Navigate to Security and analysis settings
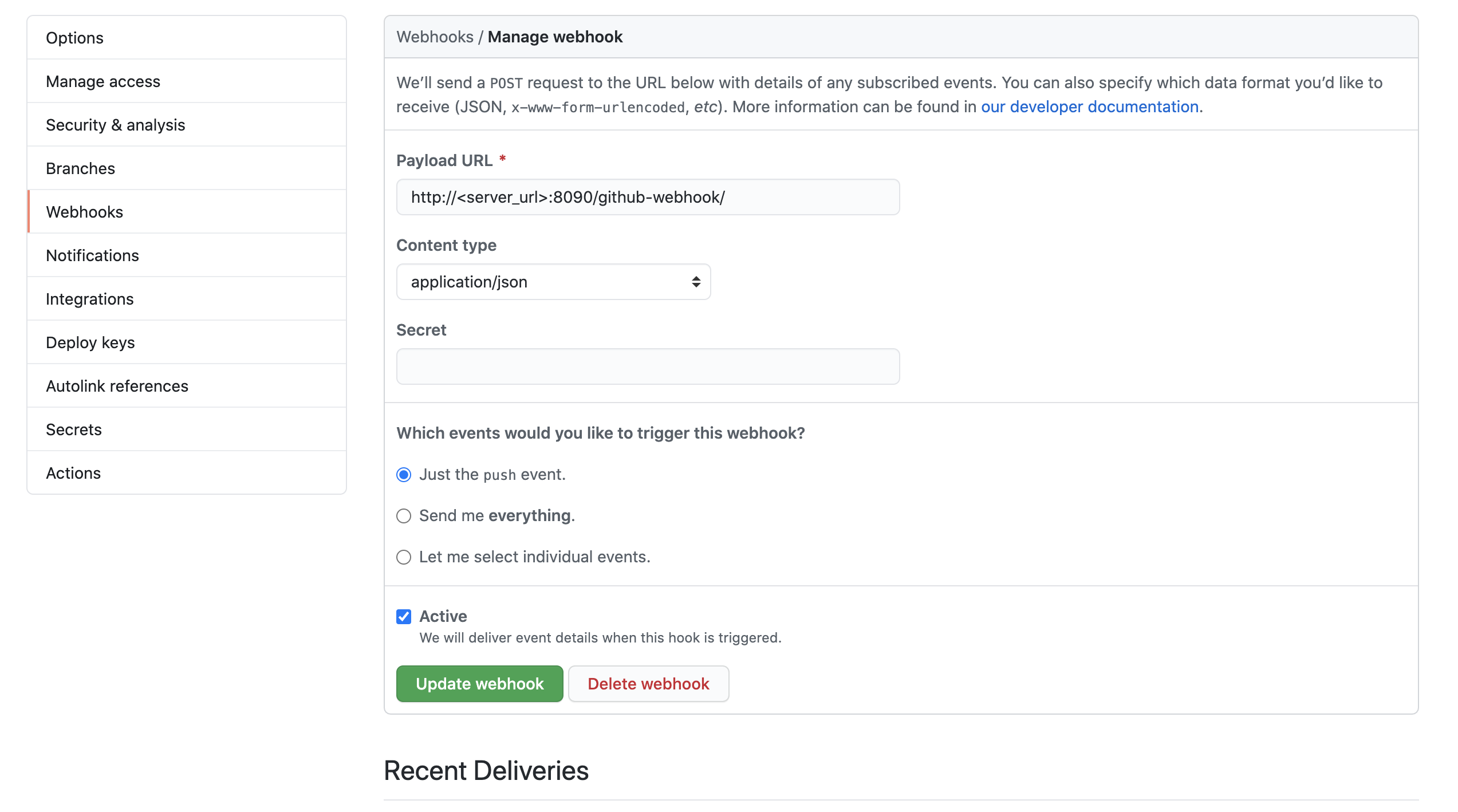This screenshot has height=812, width=1458. click(x=116, y=124)
